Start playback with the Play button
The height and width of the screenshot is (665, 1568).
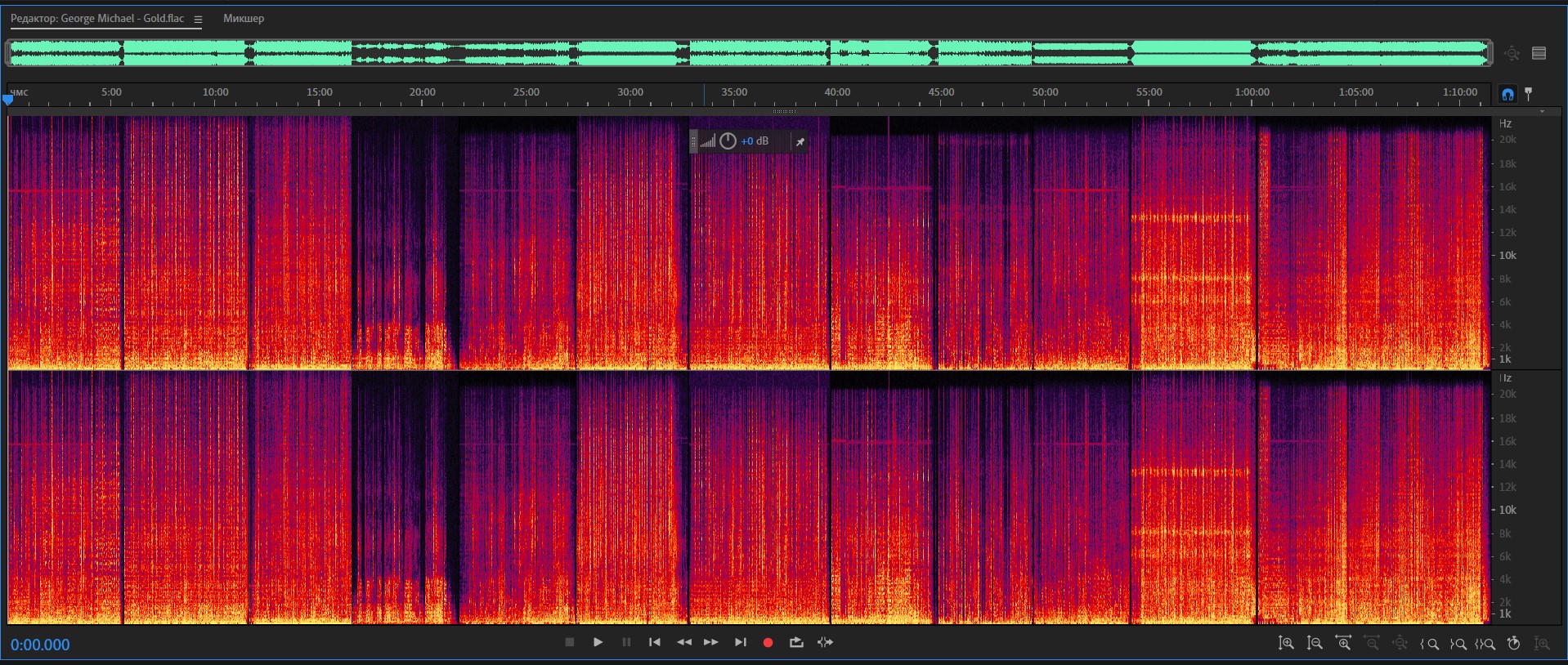point(598,642)
